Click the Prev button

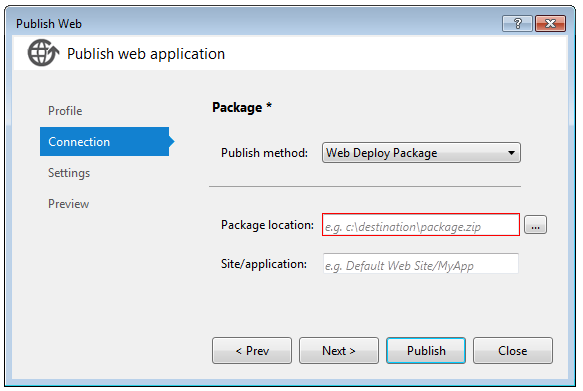(252, 350)
